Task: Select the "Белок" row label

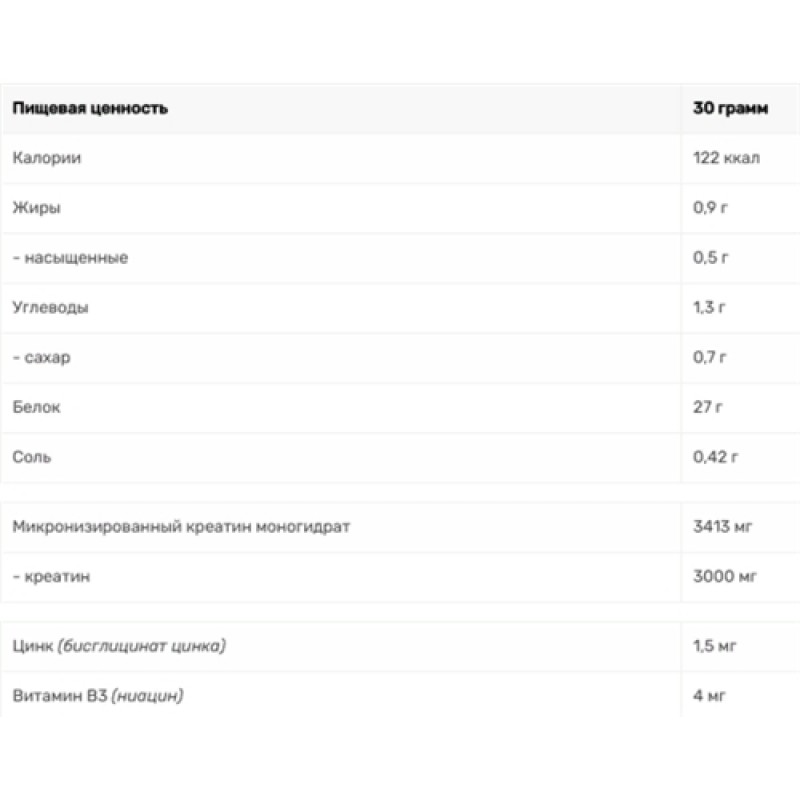Action: (x=39, y=407)
